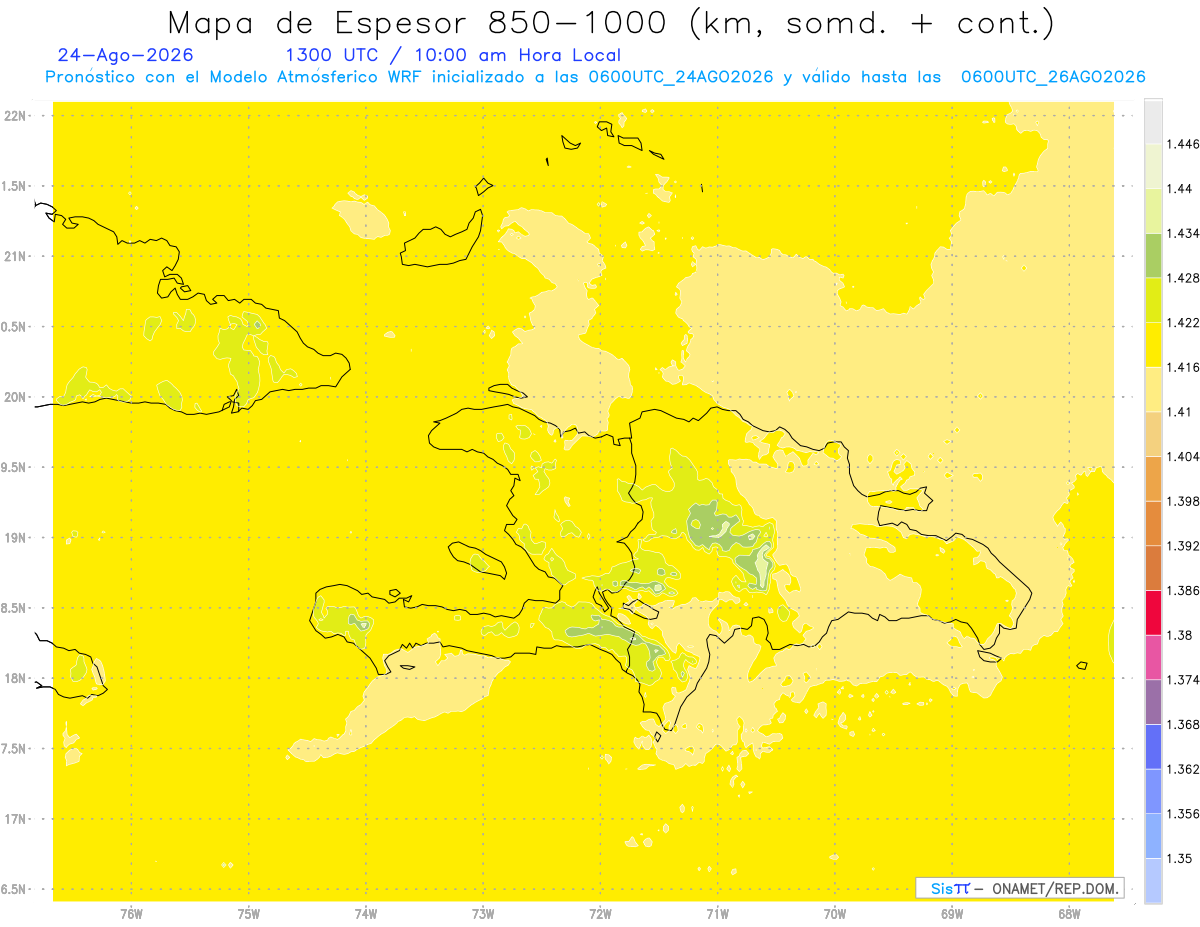
Task: Pick the pink colorbar segment between 1.374 and 1.38
Action: 1153,657
